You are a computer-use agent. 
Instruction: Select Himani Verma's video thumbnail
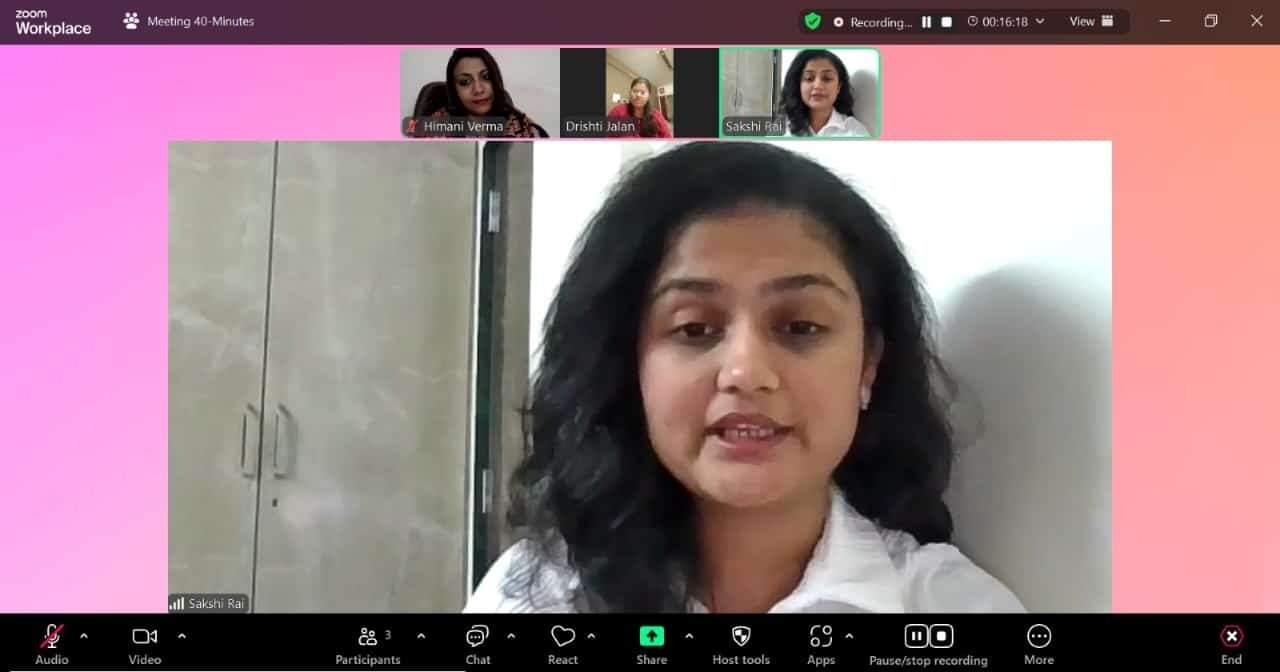480,93
